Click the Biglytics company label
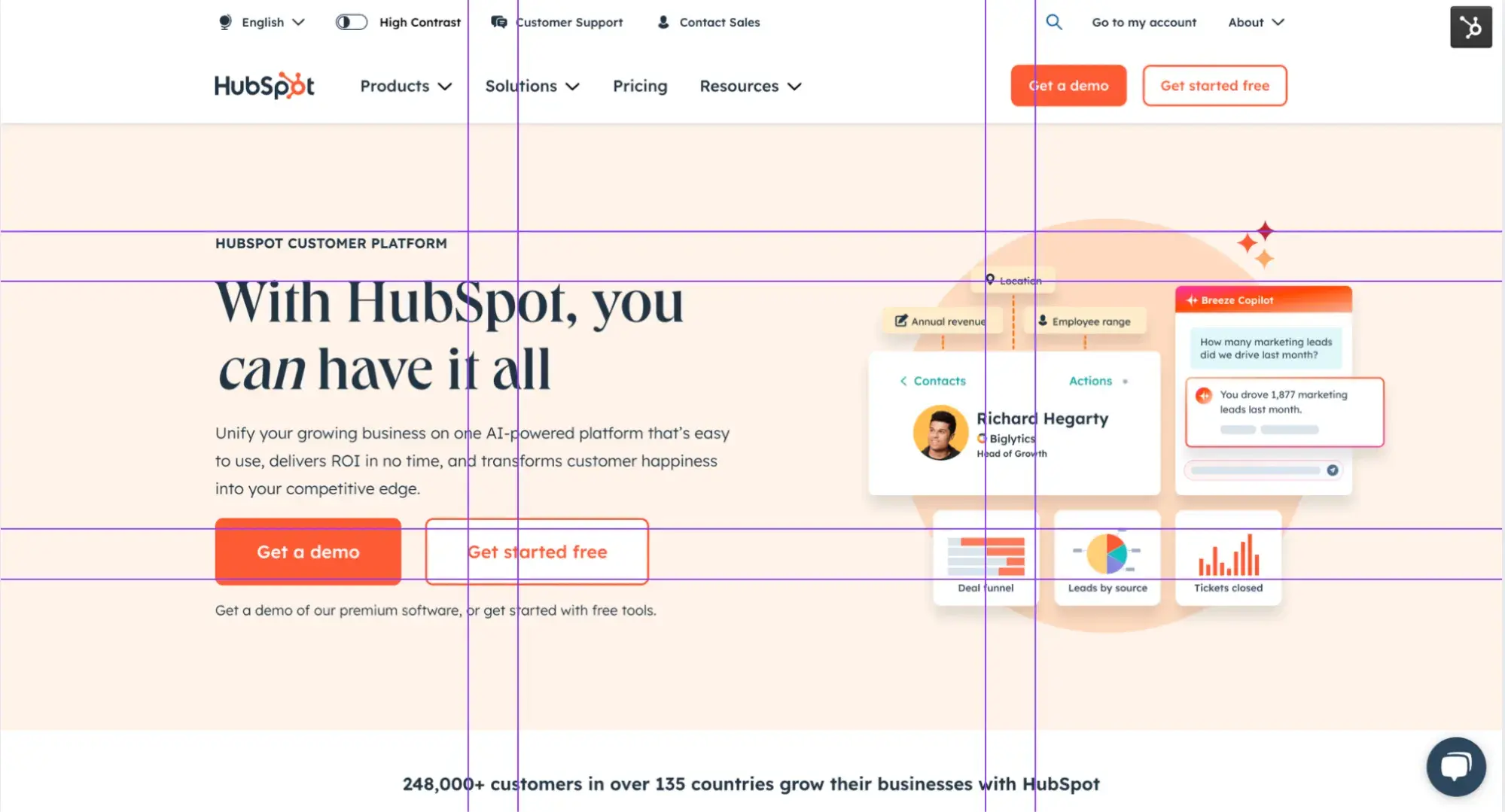The height and width of the screenshot is (812, 1505). click(x=1012, y=438)
